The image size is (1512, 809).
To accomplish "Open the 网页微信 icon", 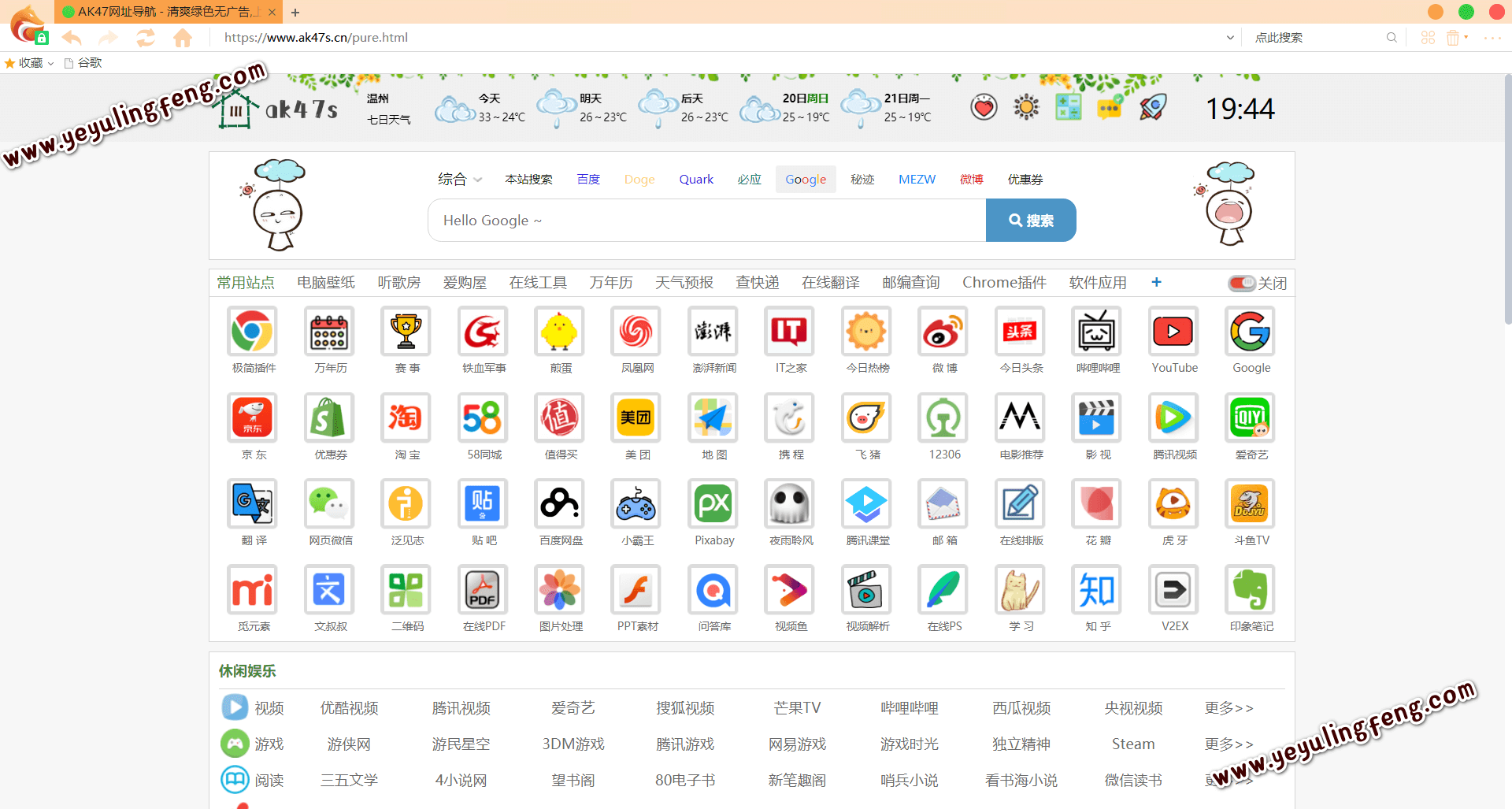I will tap(329, 503).
